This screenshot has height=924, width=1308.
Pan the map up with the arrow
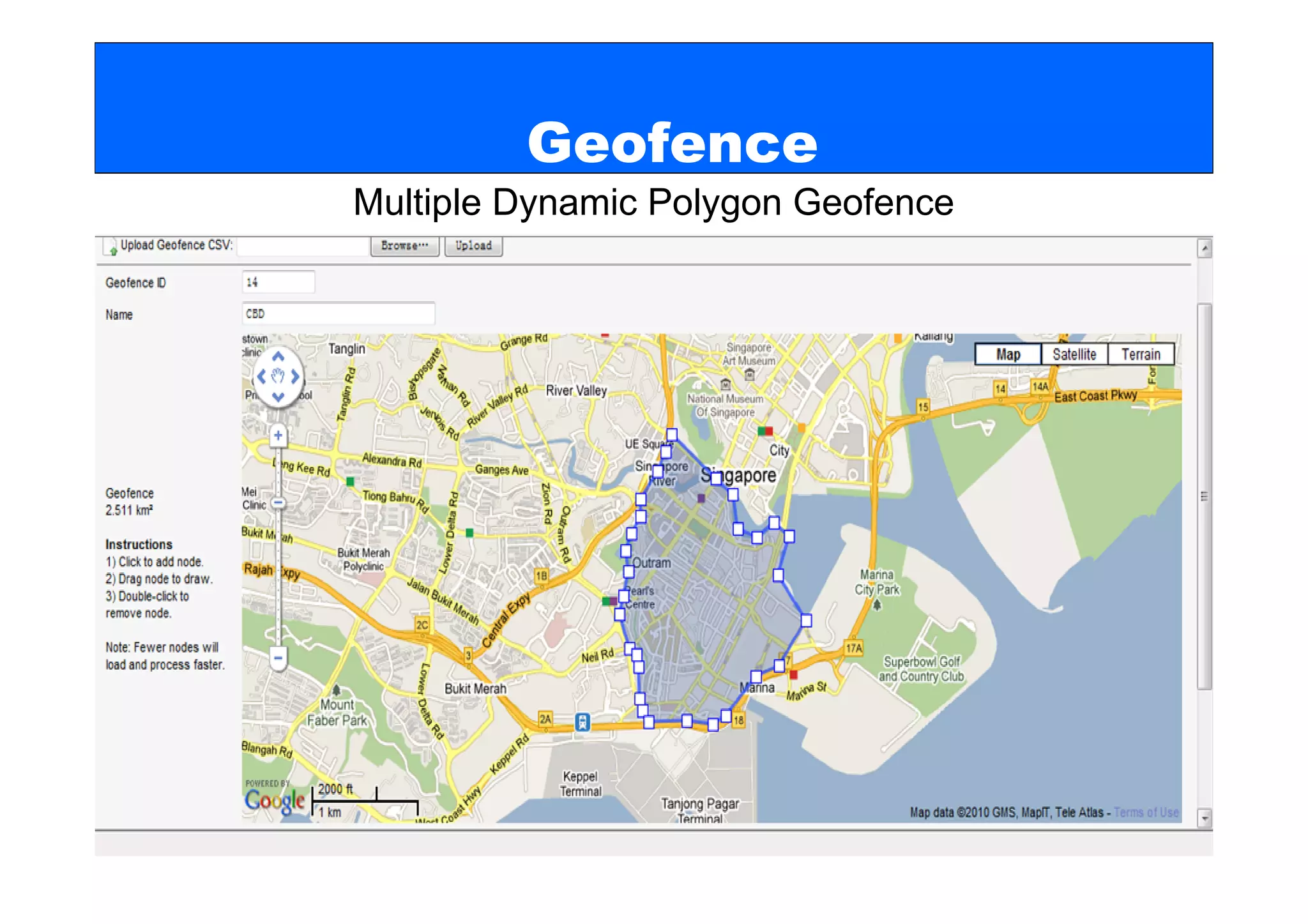[278, 356]
